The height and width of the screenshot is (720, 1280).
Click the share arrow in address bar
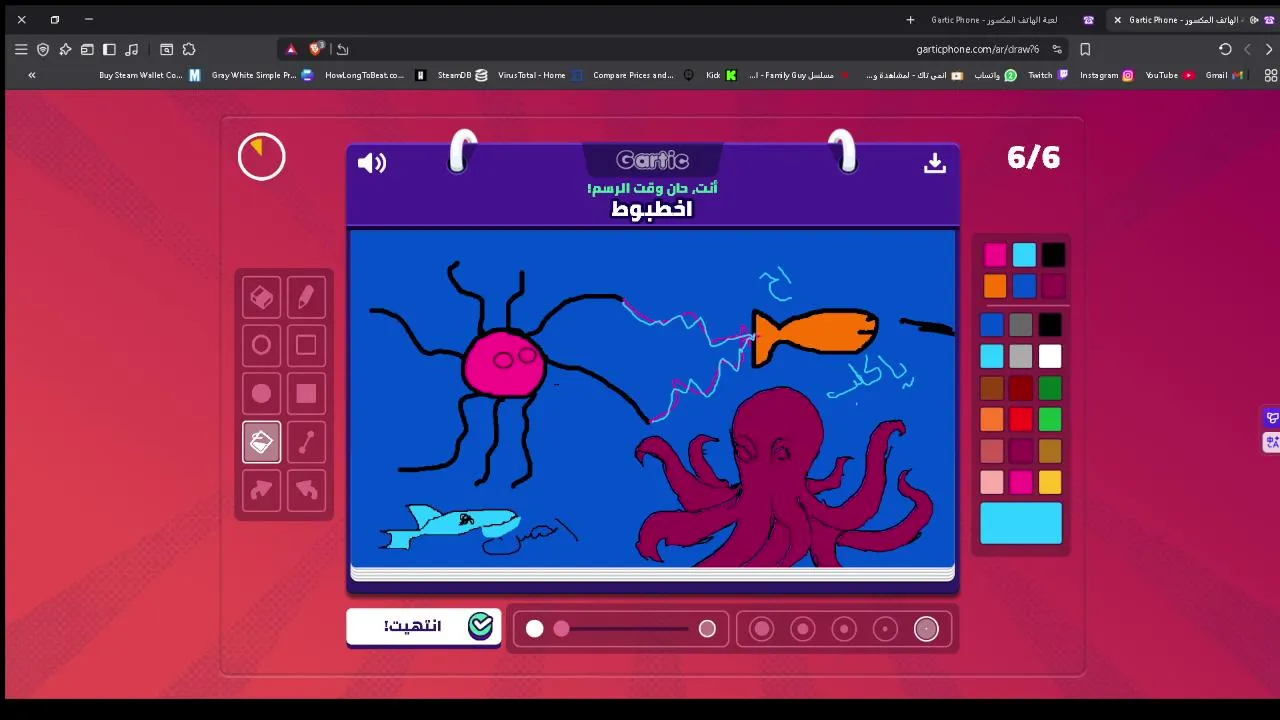pyautogui.click(x=342, y=49)
